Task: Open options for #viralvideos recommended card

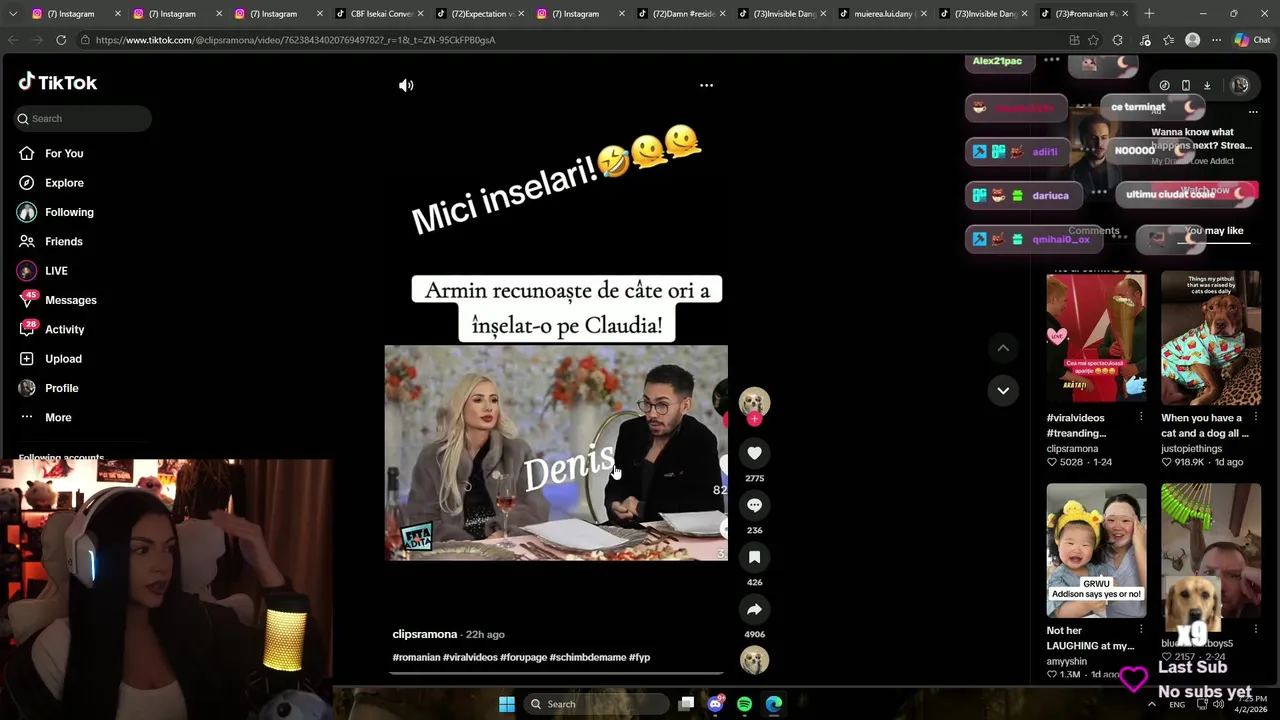Action: coord(1141,417)
